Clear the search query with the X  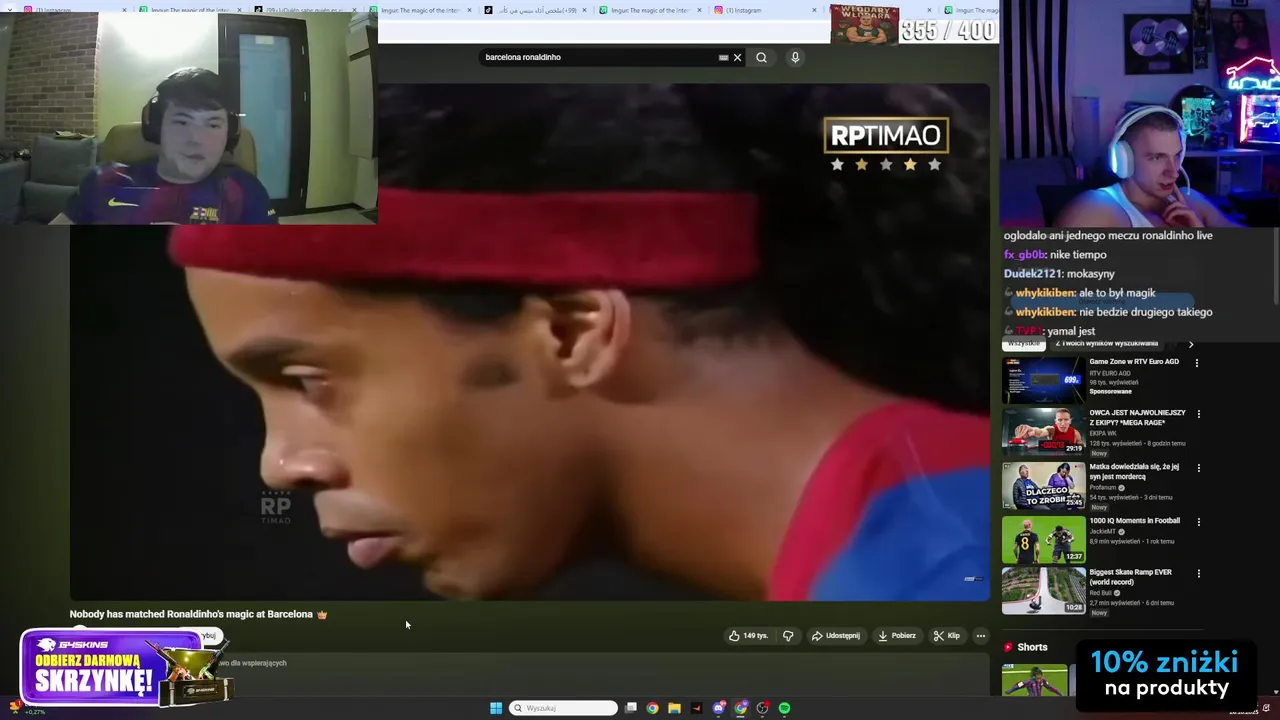(x=738, y=57)
